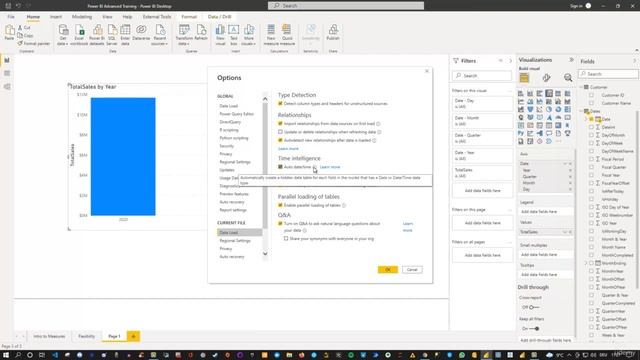Switch to the Insert ribbon tab
Screen dimensions: 640x360
(x=56, y=17)
